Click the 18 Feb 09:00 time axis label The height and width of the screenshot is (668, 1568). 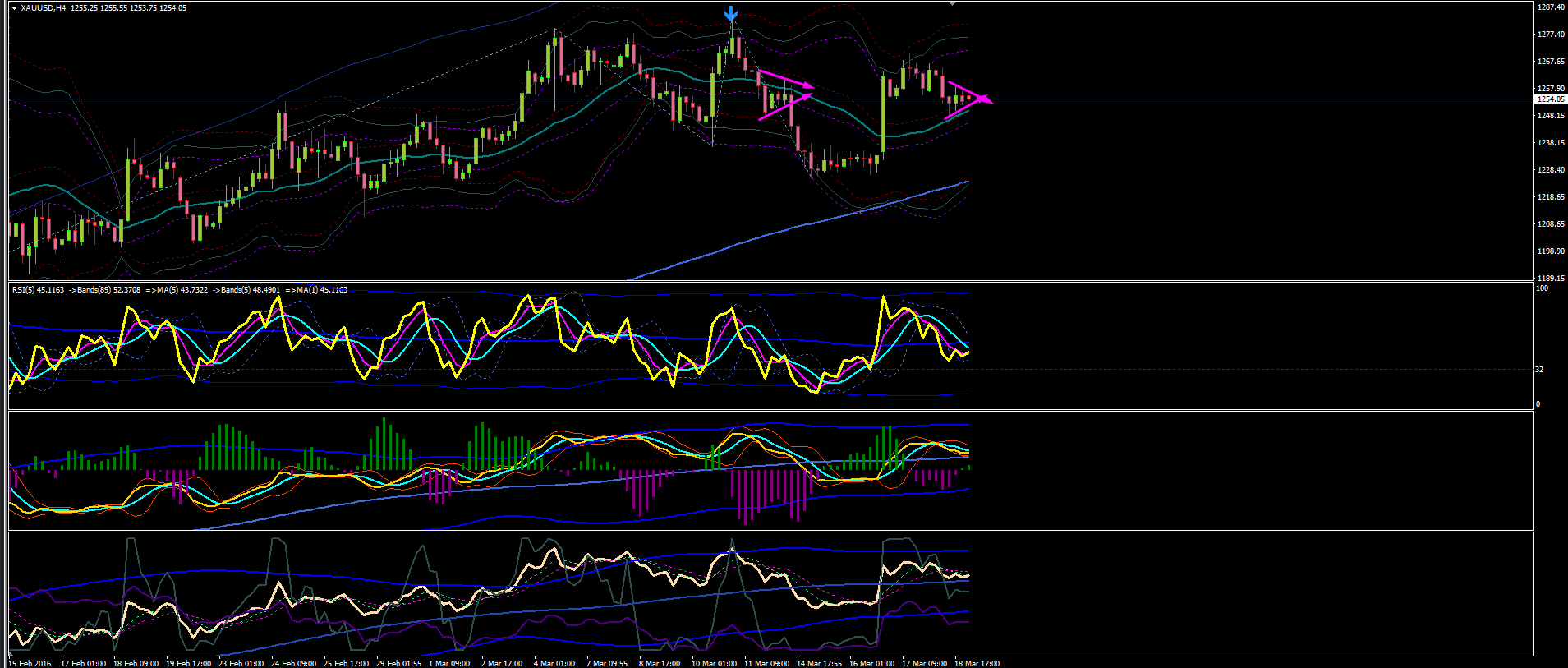pyautogui.click(x=136, y=663)
